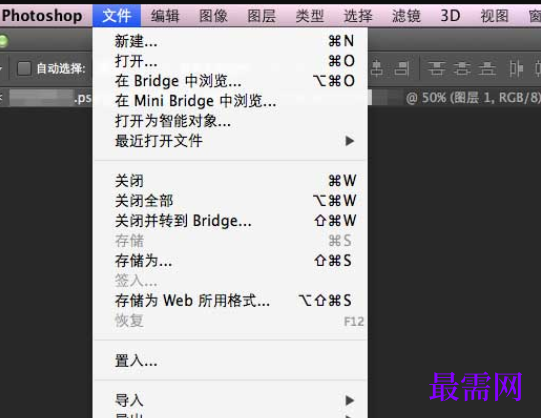This screenshot has width=541, height=418.
Task: Choose 关闭全部 menu item
Action: pyautogui.click(x=230, y=201)
